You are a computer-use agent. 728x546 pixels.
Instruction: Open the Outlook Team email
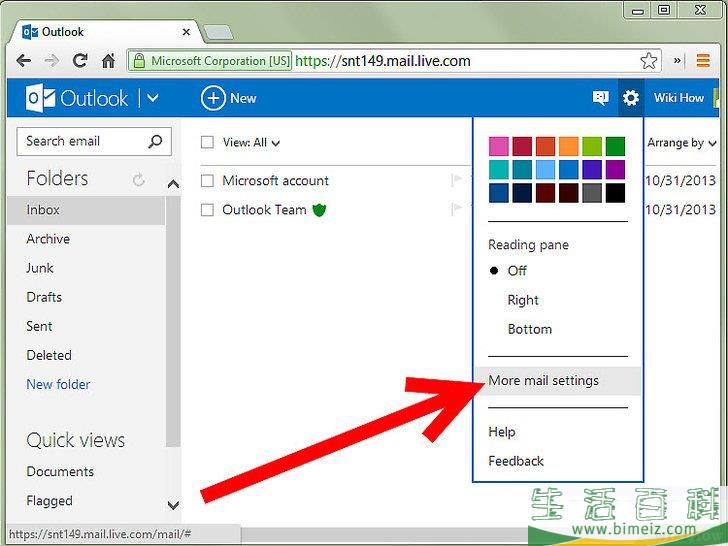(264, 210)
